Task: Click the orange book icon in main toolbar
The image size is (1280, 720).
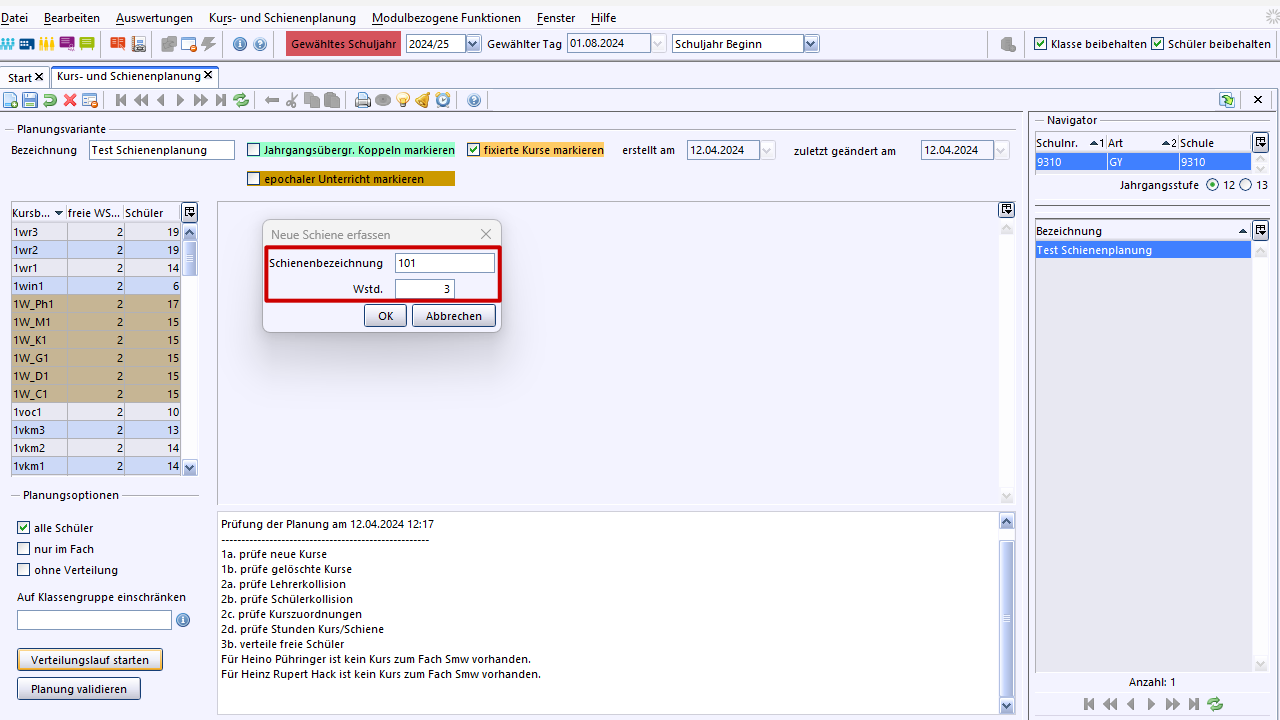Action: tap(118, 44)
